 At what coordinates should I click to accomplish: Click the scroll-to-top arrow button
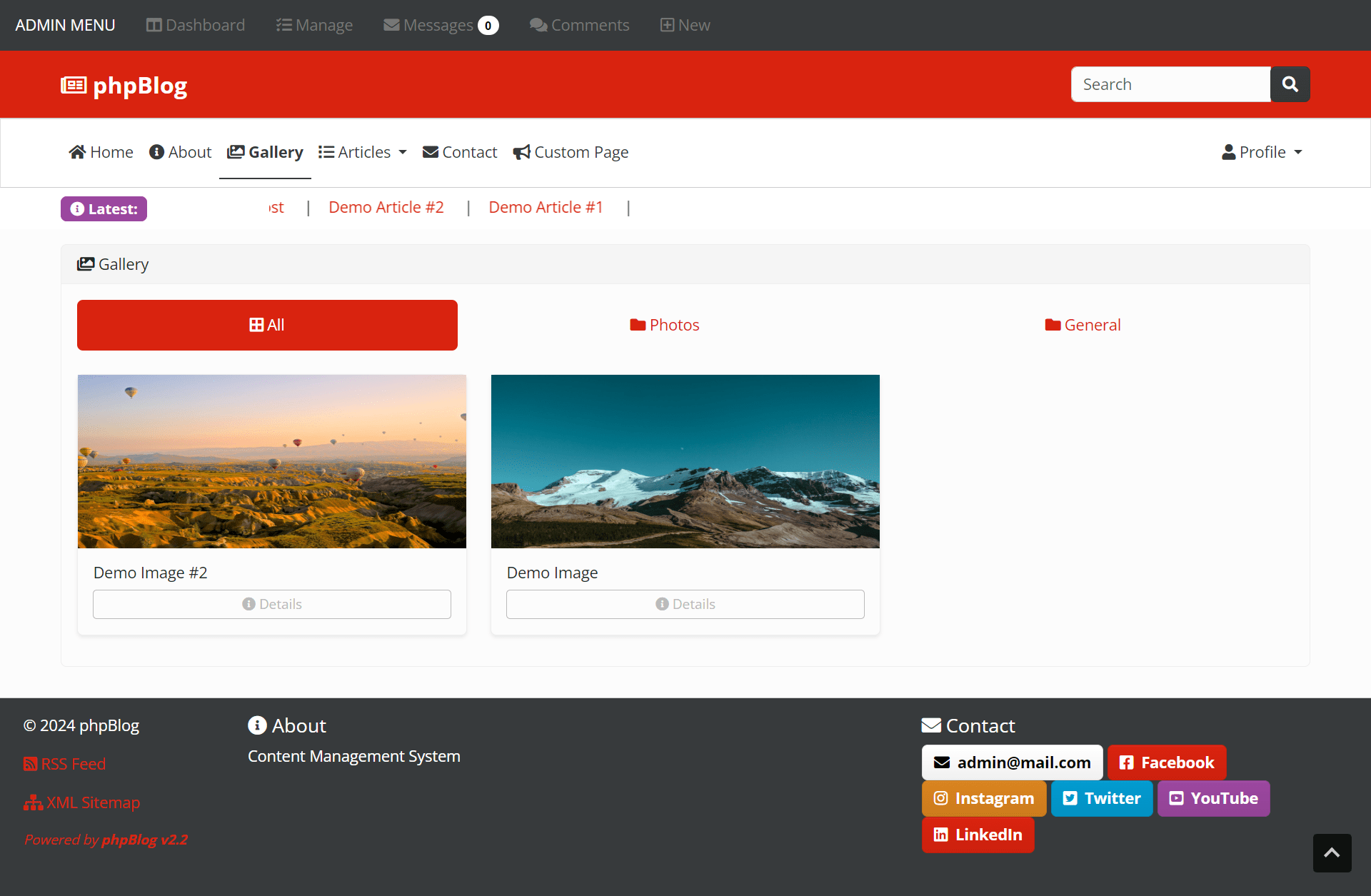1332,853
